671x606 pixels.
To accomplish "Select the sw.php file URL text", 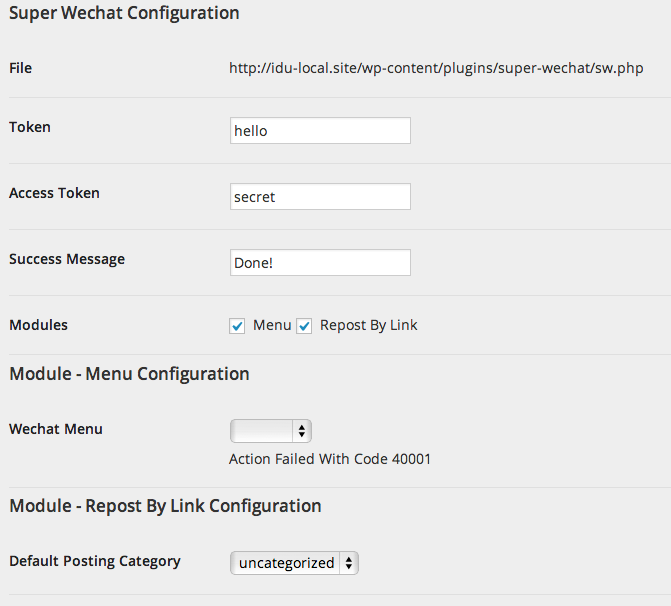I will pos(436,68).
